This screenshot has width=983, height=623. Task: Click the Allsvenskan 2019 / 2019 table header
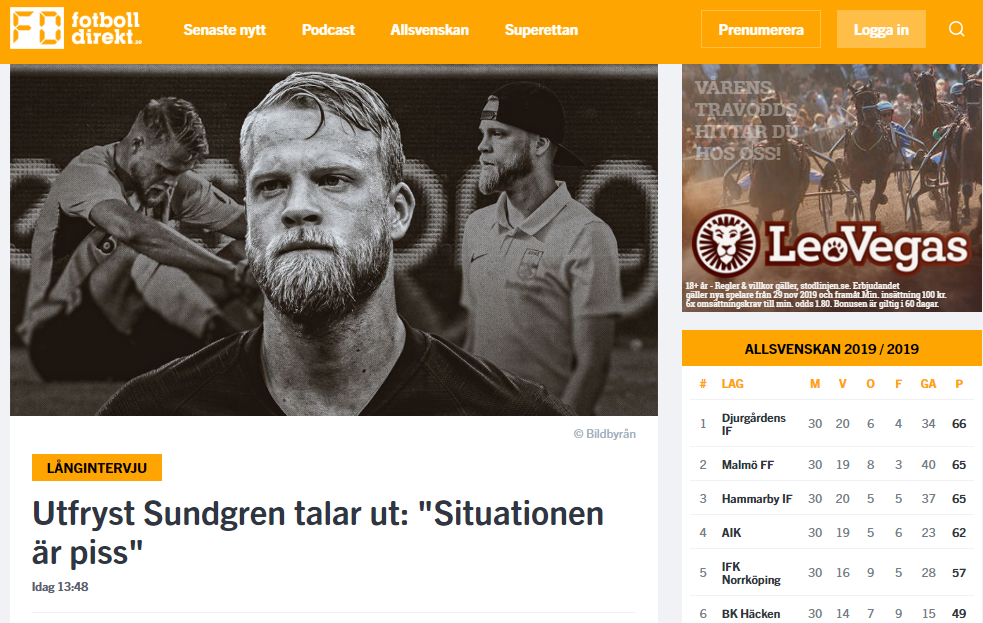[831, 348]
